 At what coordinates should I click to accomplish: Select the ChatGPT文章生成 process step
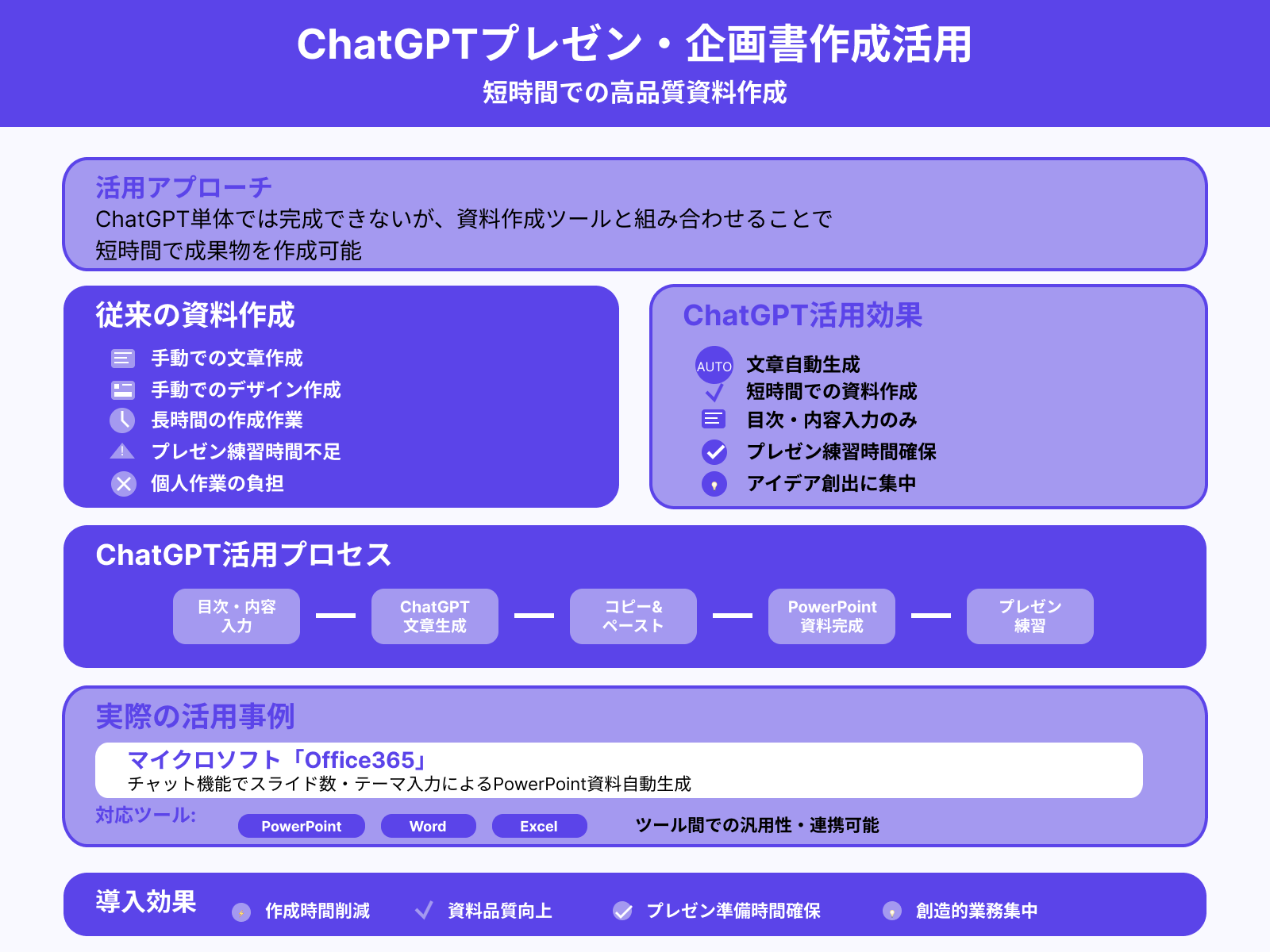[x=435, y=616]
